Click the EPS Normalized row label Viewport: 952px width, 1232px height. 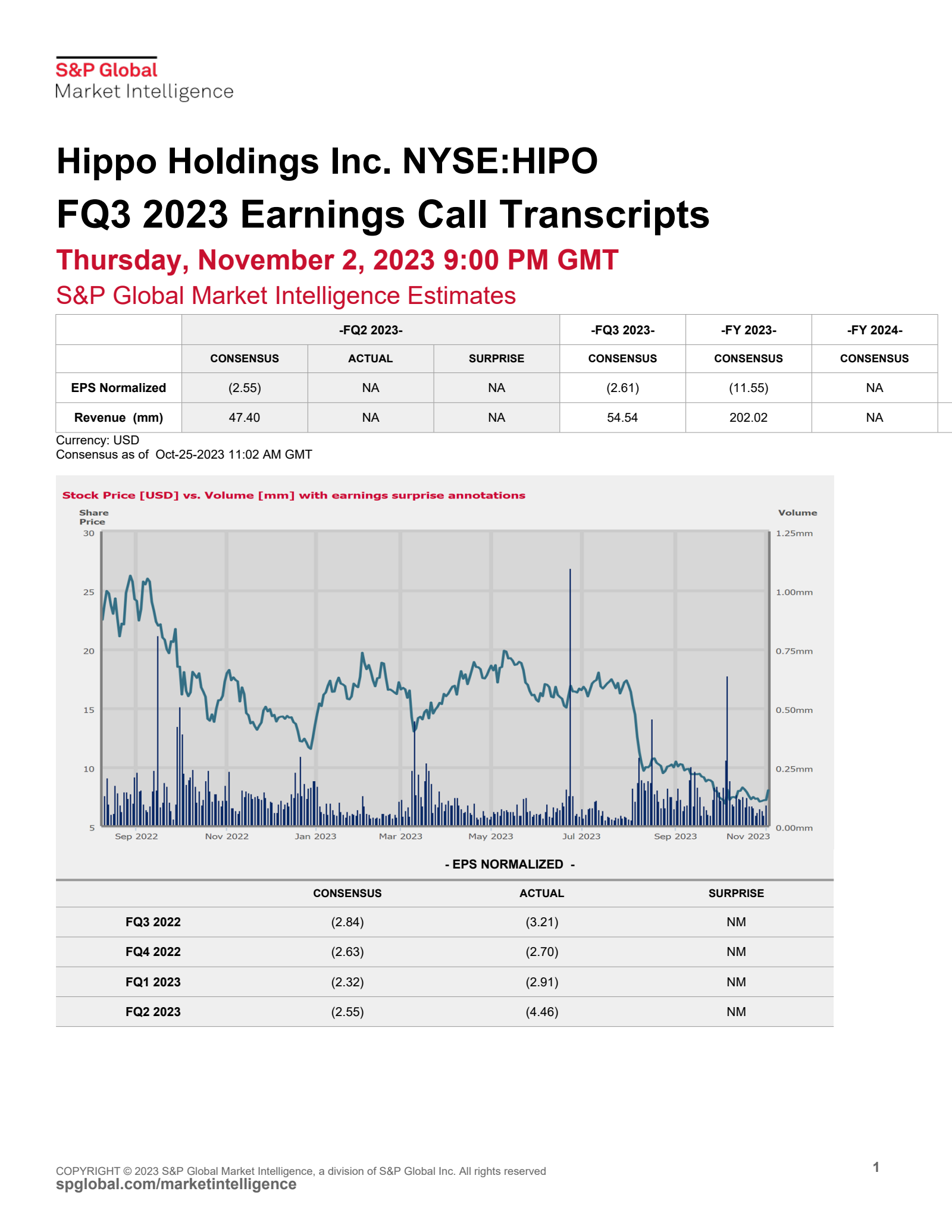(x=118, y=388)
